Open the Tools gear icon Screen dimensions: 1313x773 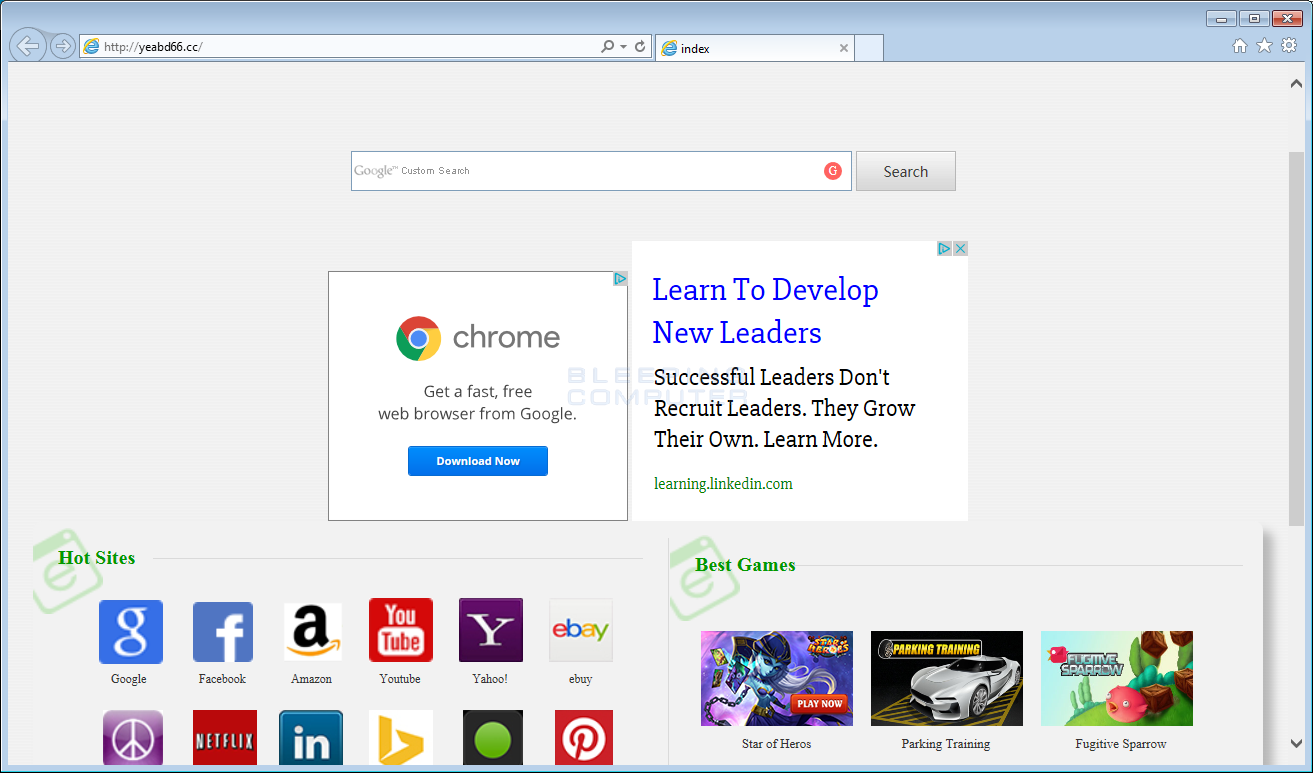point(1289,46)
